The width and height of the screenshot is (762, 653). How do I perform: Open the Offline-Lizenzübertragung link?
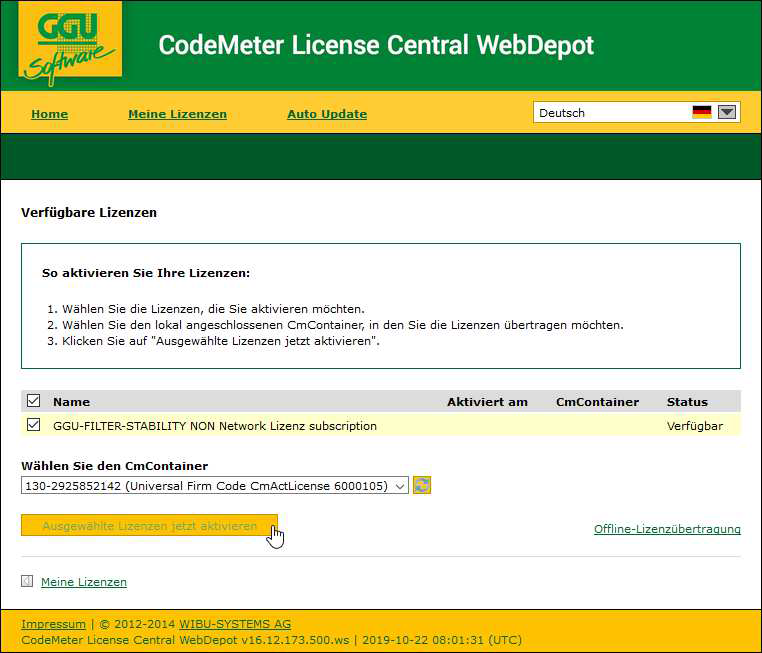667,529
